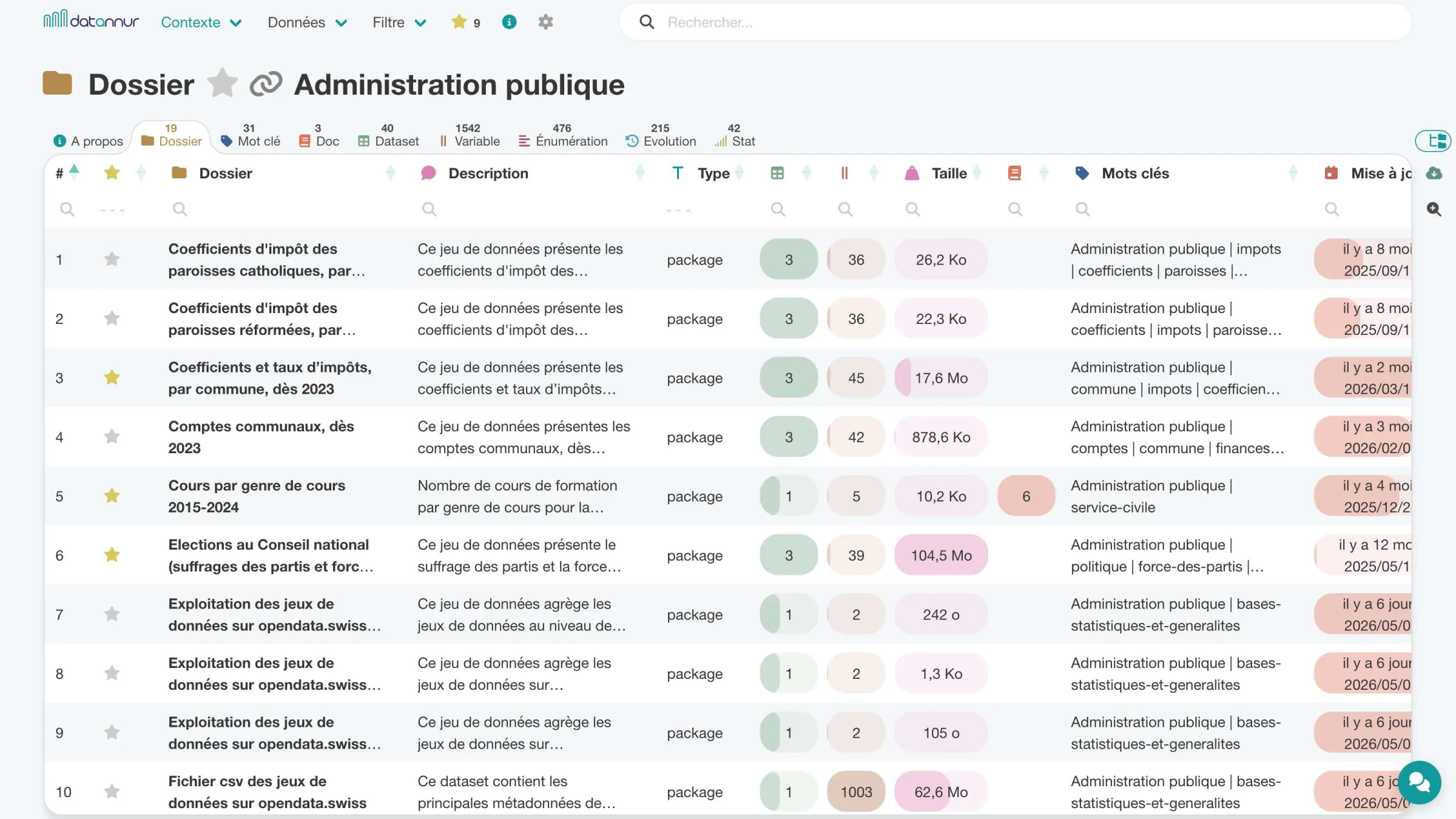Click the favorites star column header

pos(112,173)
